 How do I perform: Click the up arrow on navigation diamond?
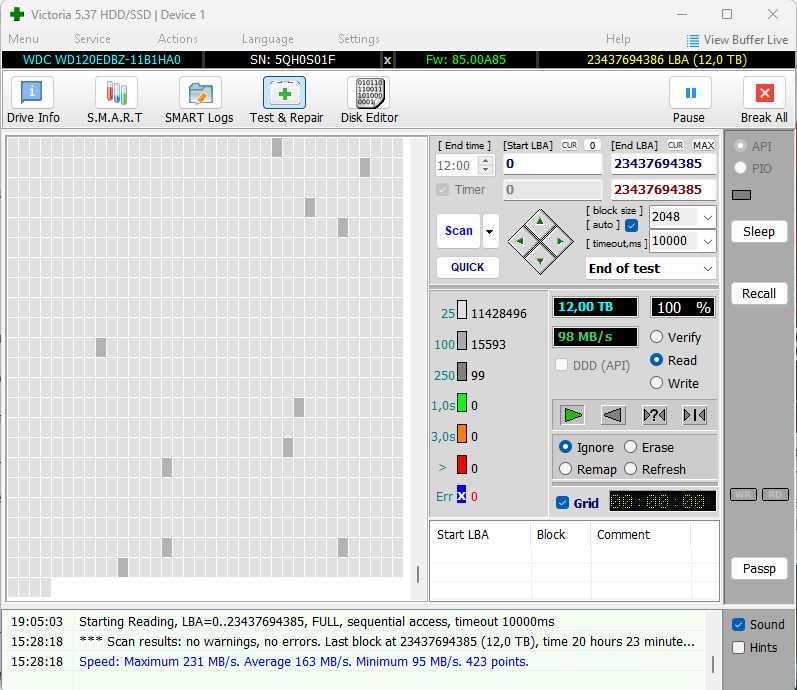click(540, 221)
